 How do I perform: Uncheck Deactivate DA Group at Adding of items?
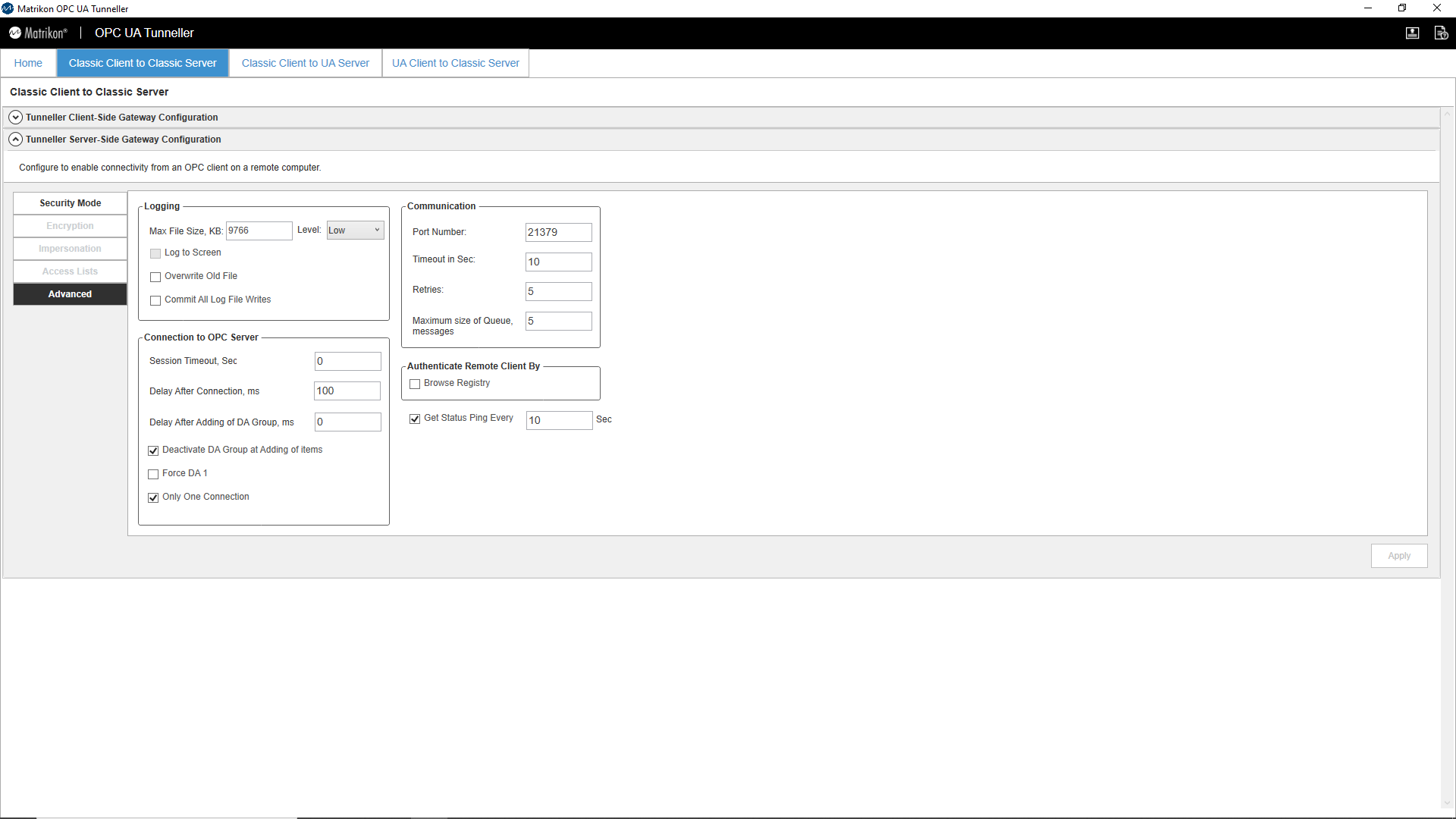(x=153, y=450)
